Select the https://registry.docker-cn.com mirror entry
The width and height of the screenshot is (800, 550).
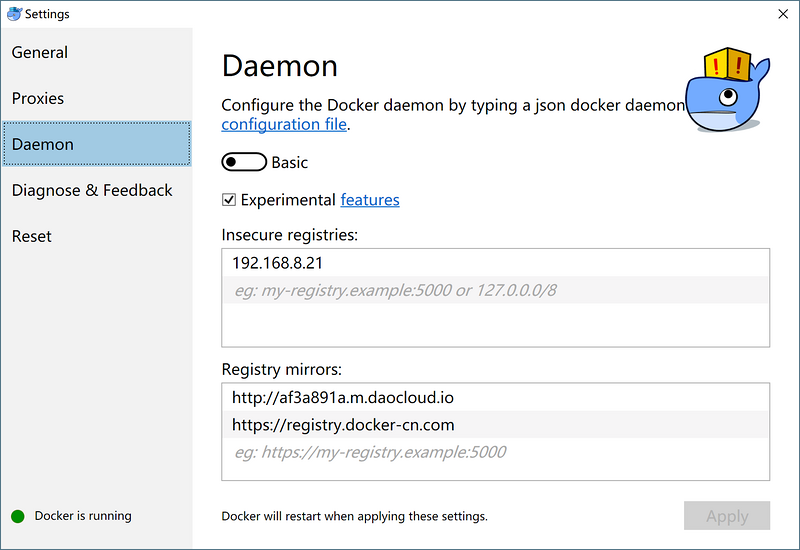(495, 424)
